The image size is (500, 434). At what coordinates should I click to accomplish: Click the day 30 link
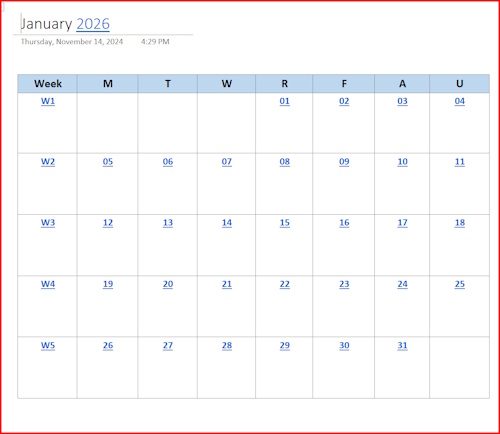tap(344, 345)
